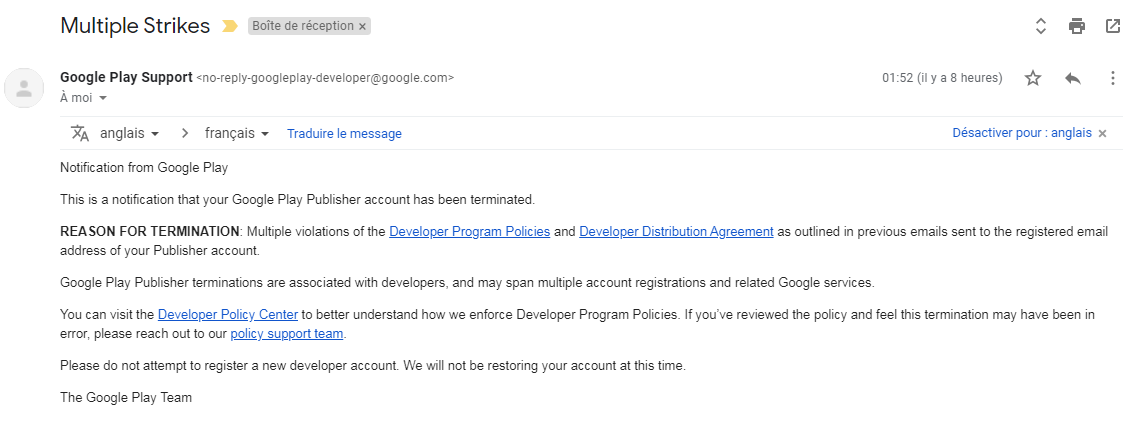
Task: Reply using the arrow icon
Action: click(x=1073, y=78)
